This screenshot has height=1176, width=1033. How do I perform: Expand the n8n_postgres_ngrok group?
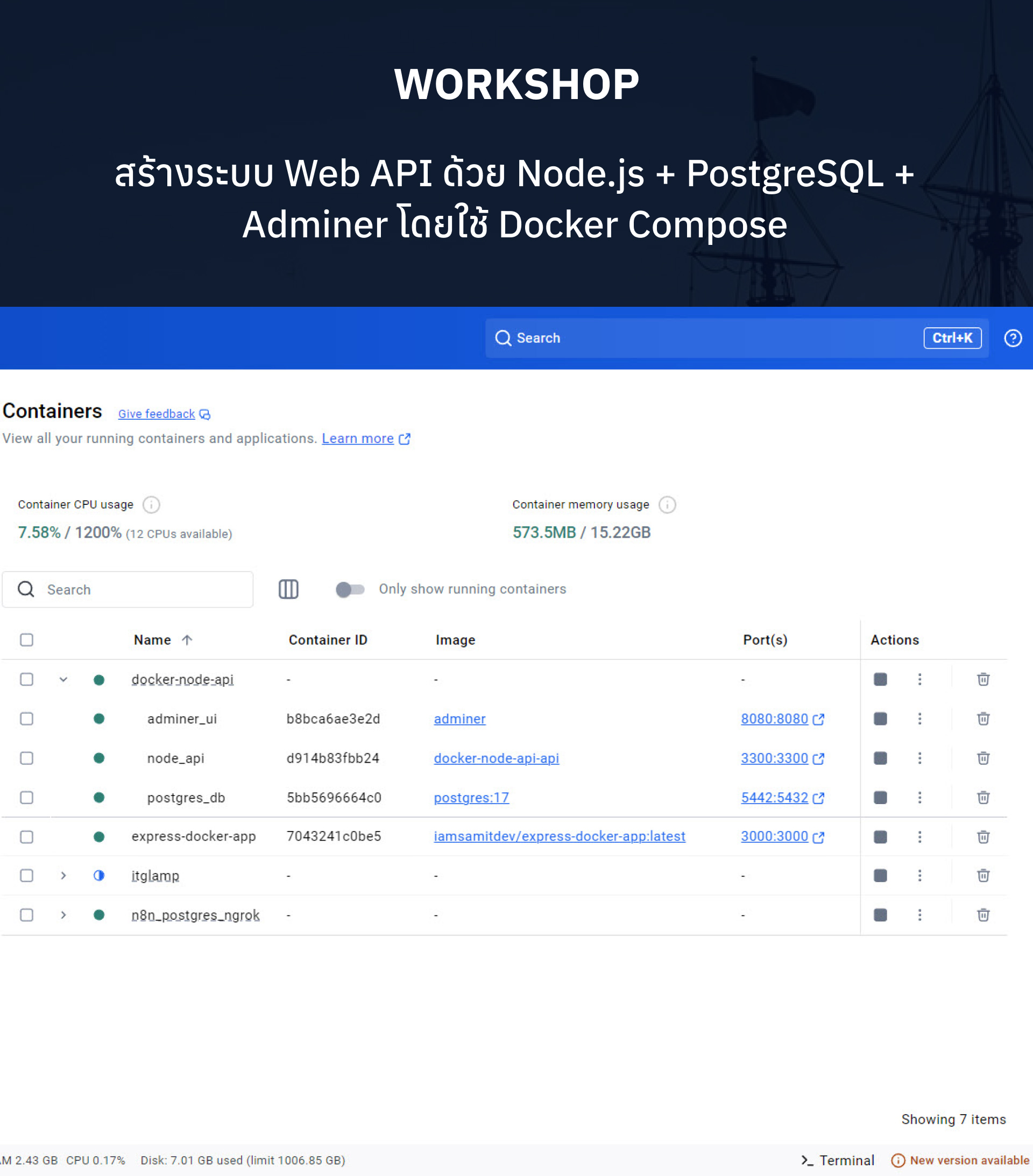(x=63, y=914)
